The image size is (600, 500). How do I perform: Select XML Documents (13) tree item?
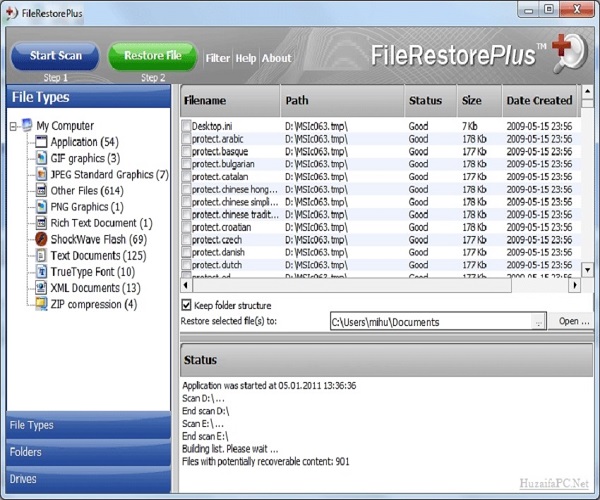coord(95,288)
